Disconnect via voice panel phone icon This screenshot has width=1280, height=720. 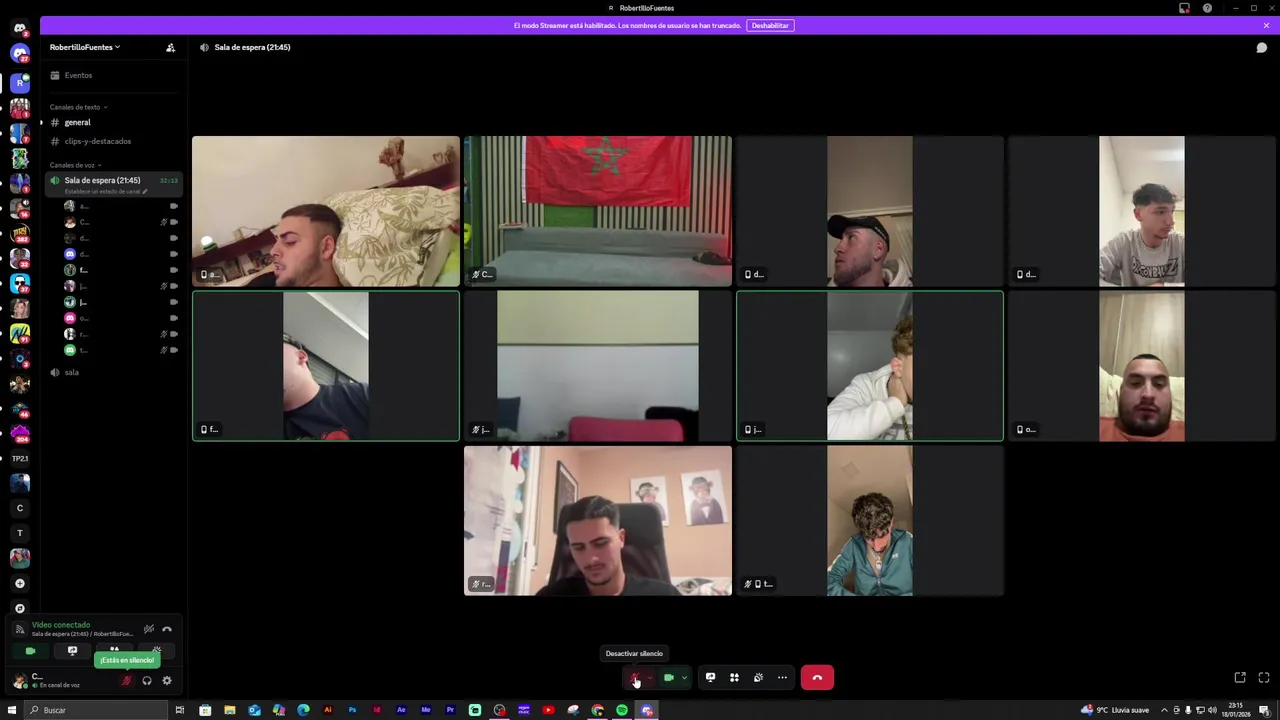pyautogui.click(x=167, y=629)
